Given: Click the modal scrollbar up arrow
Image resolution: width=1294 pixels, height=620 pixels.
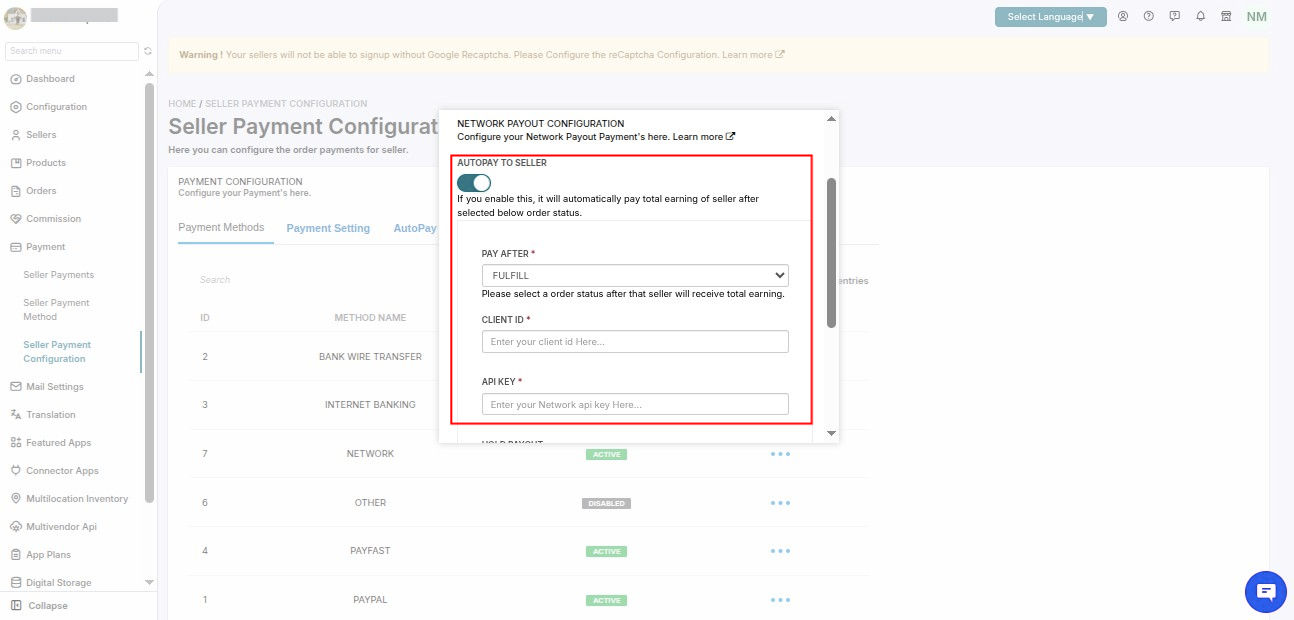Looking at the screenshot, I should [x=831, y=119].
